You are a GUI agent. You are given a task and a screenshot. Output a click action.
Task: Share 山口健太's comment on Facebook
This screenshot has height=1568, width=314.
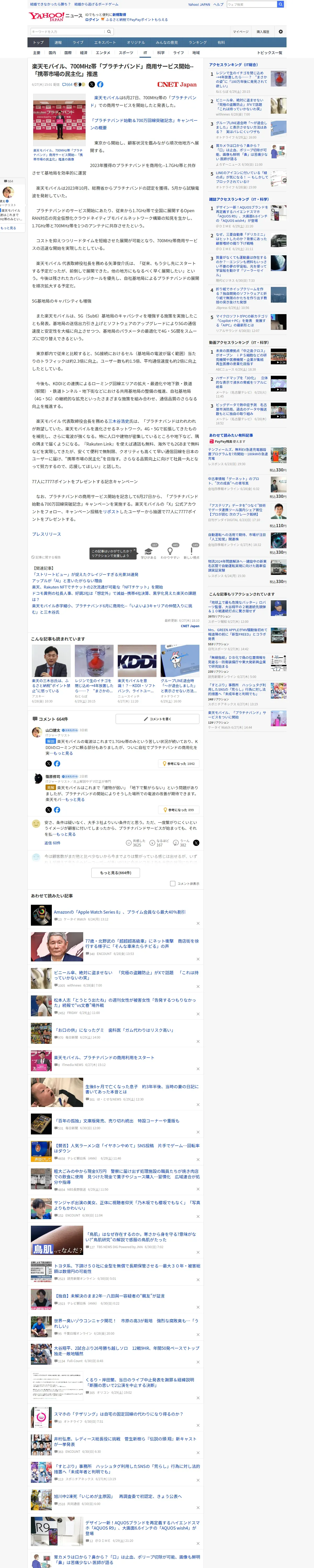click(57, 763)
